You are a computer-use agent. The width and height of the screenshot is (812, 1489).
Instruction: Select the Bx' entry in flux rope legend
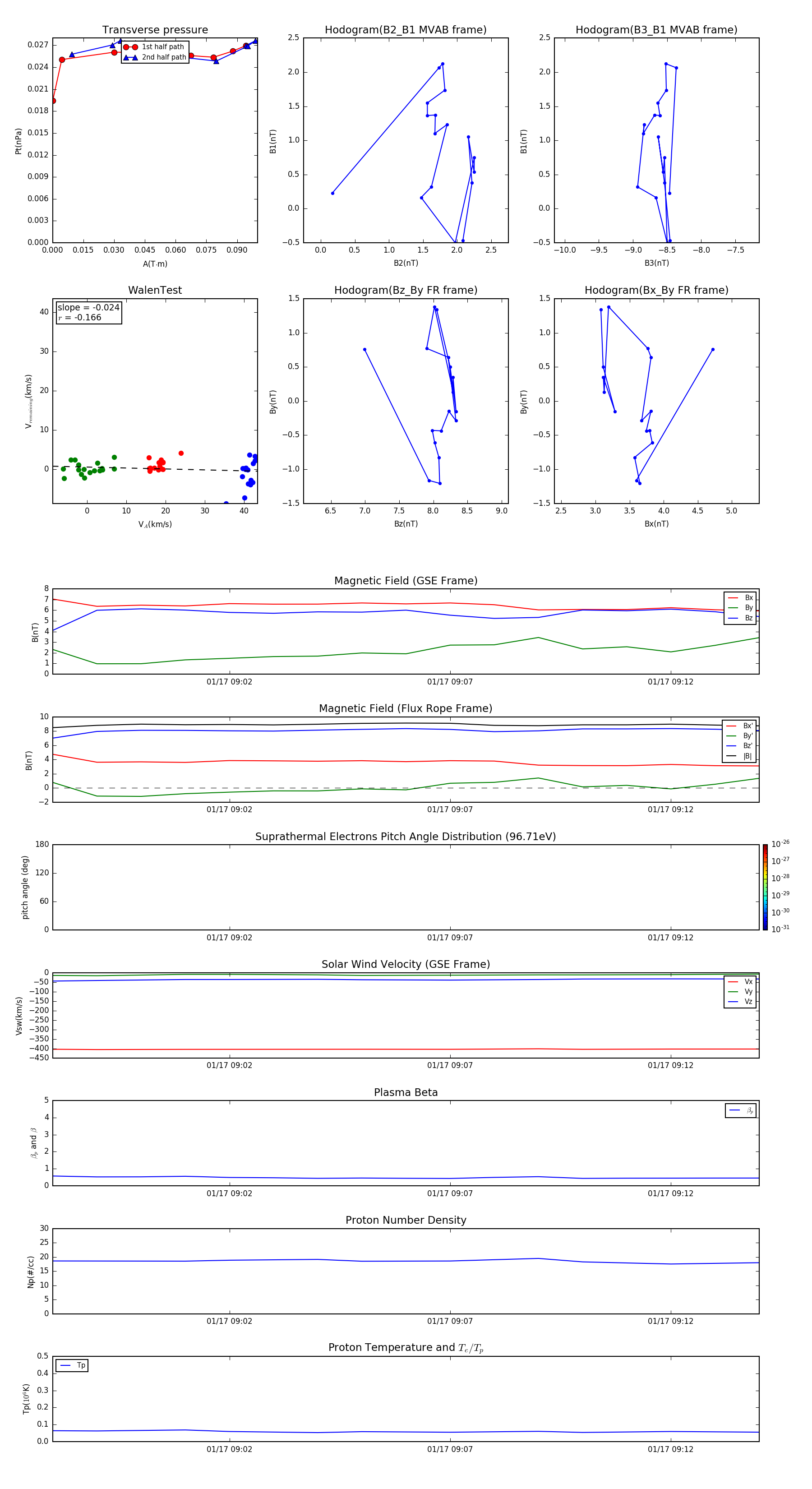(x=740, y=726)
